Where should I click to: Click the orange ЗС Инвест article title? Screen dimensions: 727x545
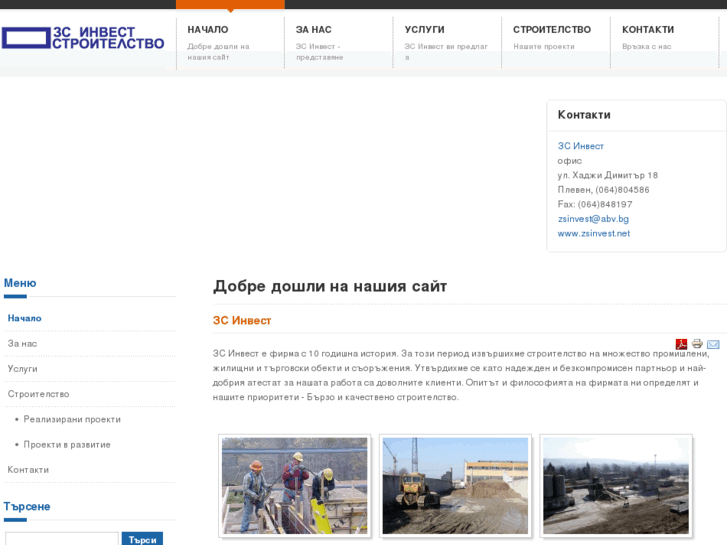point(242,321)
